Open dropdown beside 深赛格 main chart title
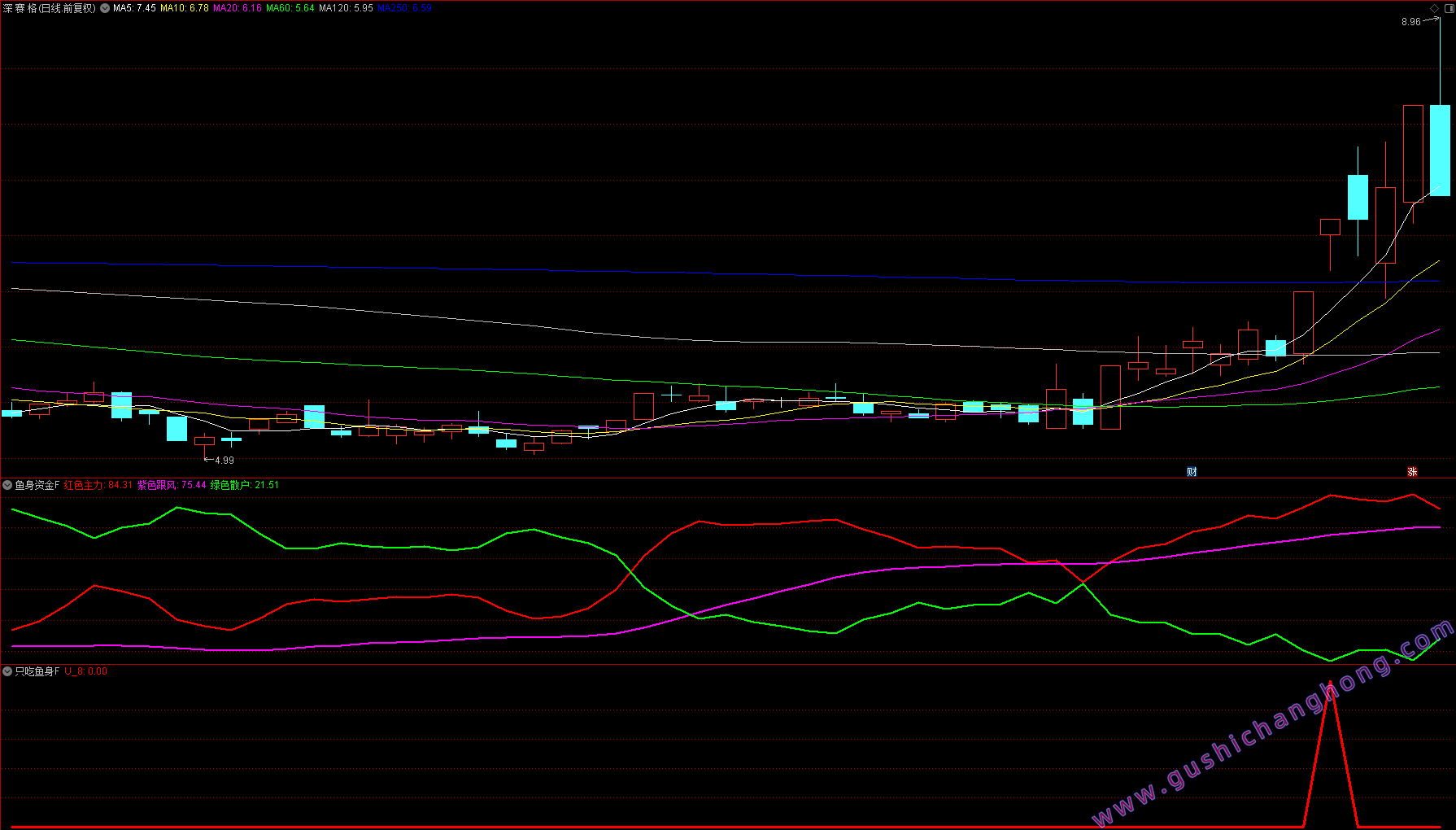The width and height of the screenshot is (1456, 830). point(106,8)
